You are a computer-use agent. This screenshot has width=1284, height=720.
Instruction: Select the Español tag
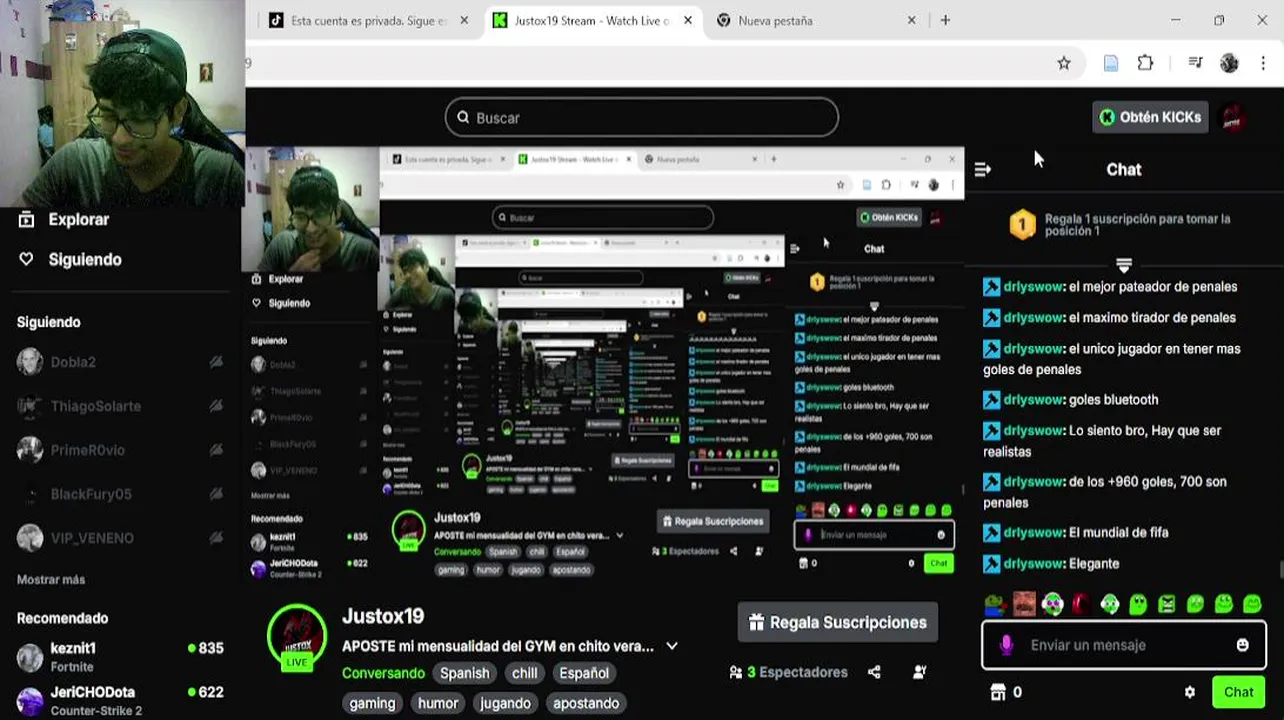click(584, 673)
